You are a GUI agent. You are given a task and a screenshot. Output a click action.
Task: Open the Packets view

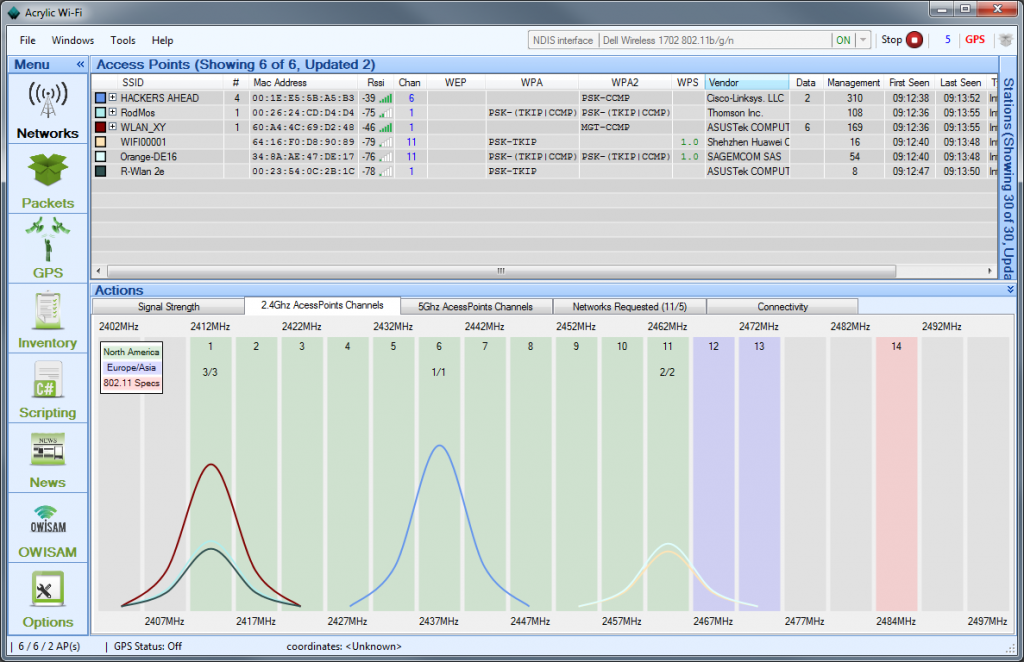coord(47,180)
